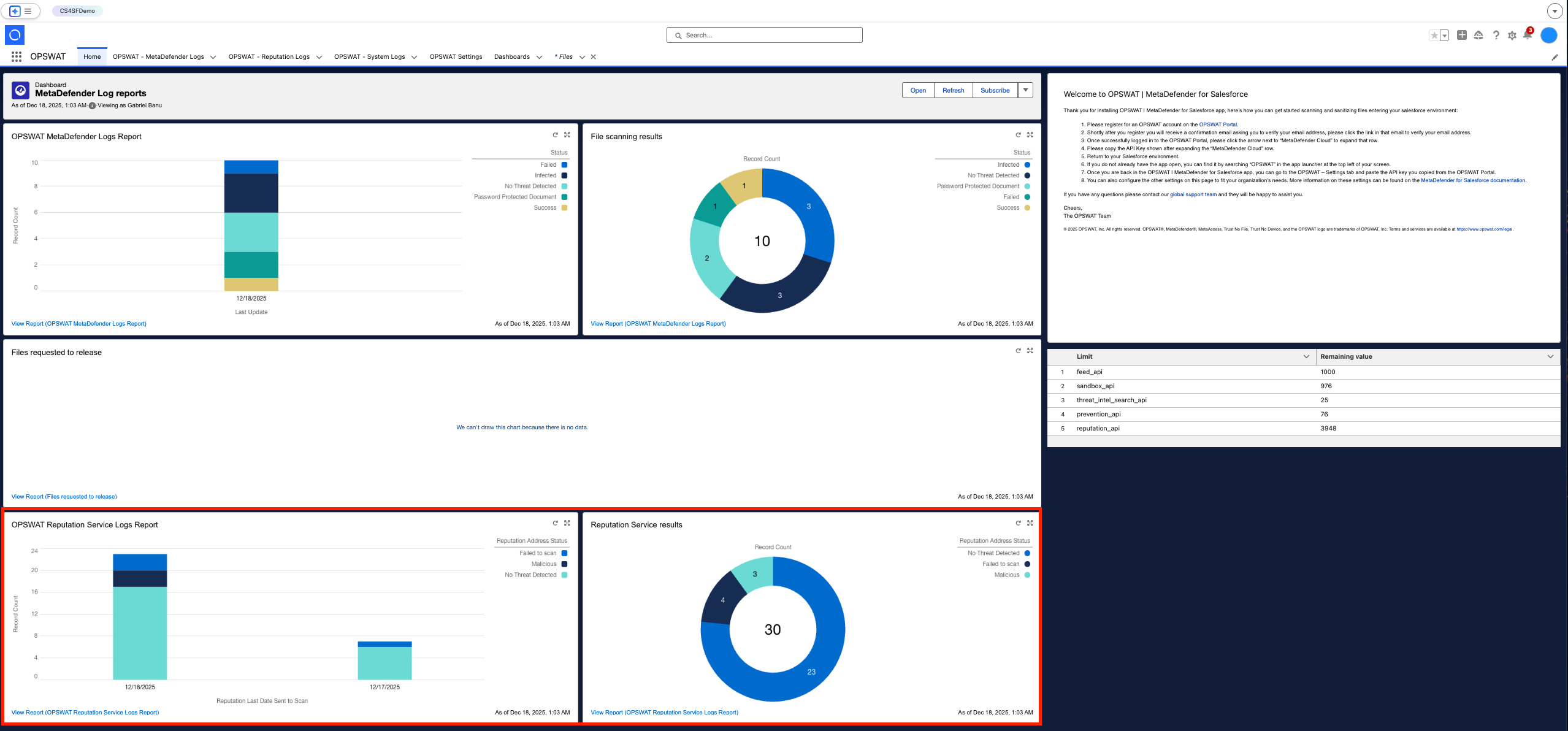Open the OPSWAT Settings tab

(x=456, y=56)
